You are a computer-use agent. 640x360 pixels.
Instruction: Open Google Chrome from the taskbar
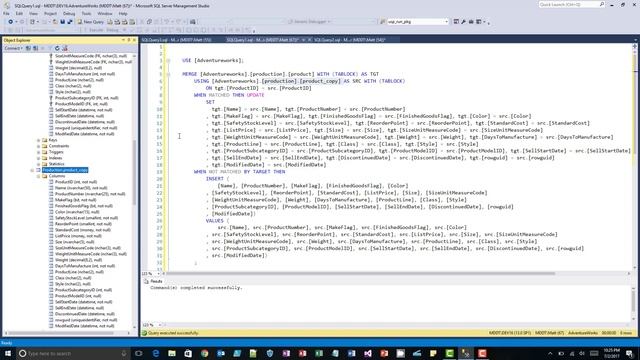click(204, 353)
